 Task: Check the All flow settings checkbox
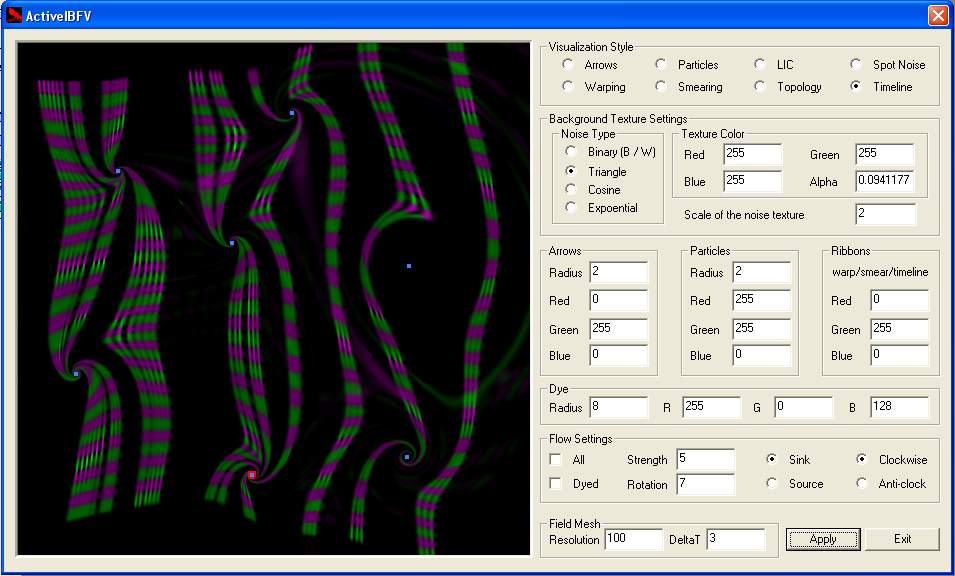[556, 460]
